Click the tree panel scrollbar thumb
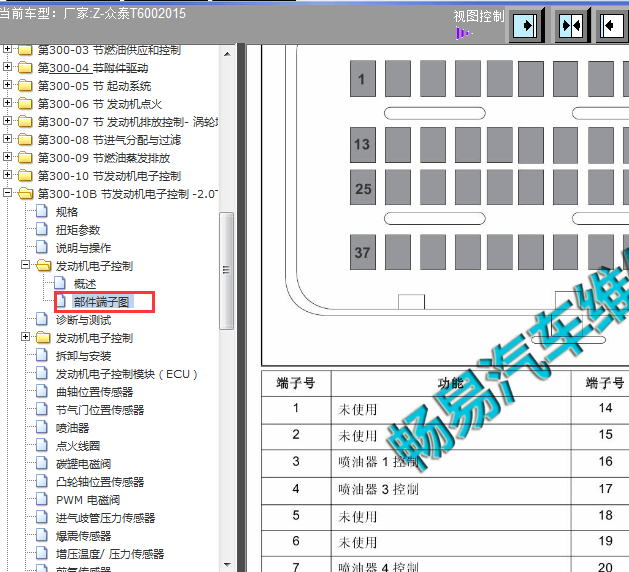Screen dimensions: 629x572 click(x=227, y=270)
